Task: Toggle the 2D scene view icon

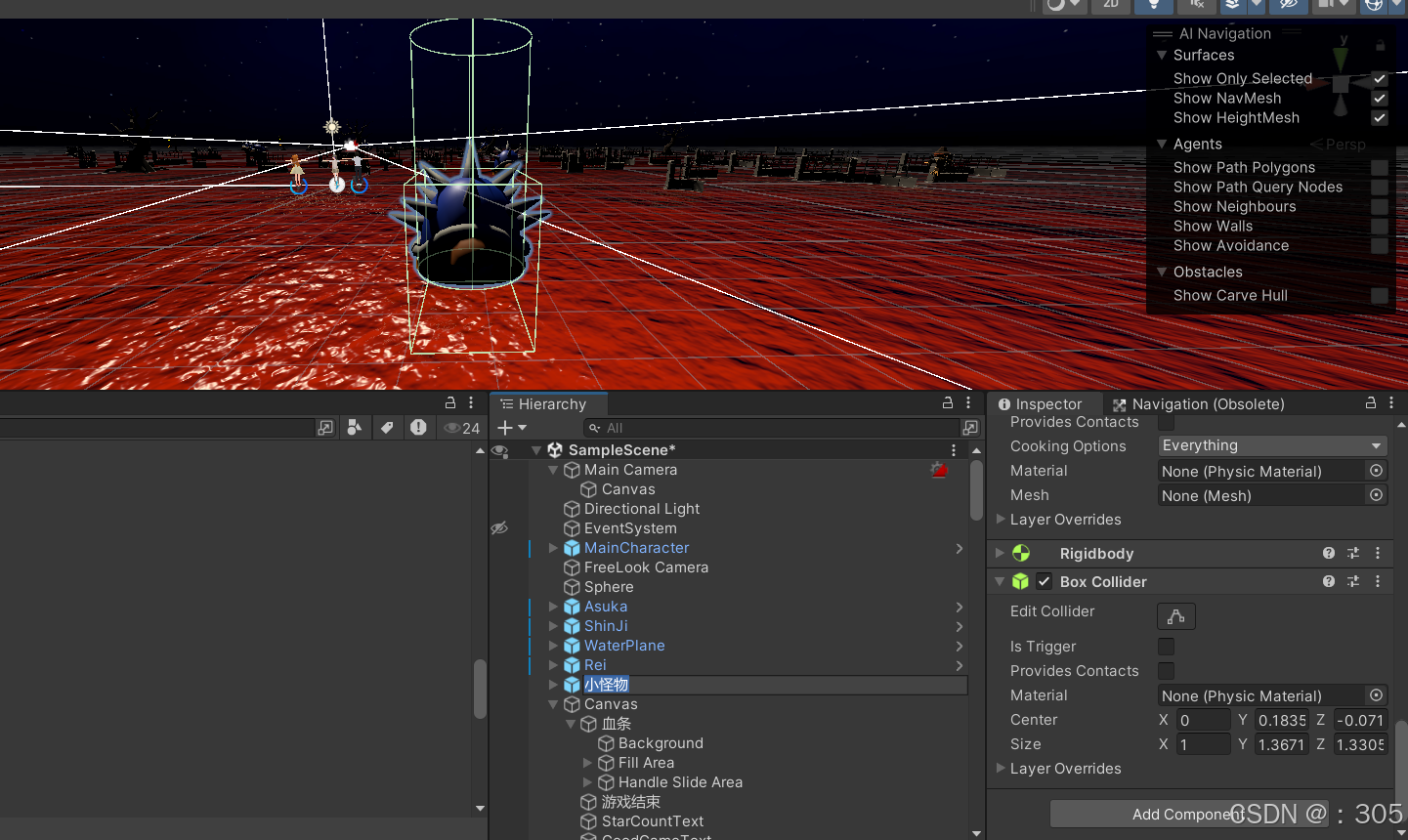Action: pos(1109,7)
